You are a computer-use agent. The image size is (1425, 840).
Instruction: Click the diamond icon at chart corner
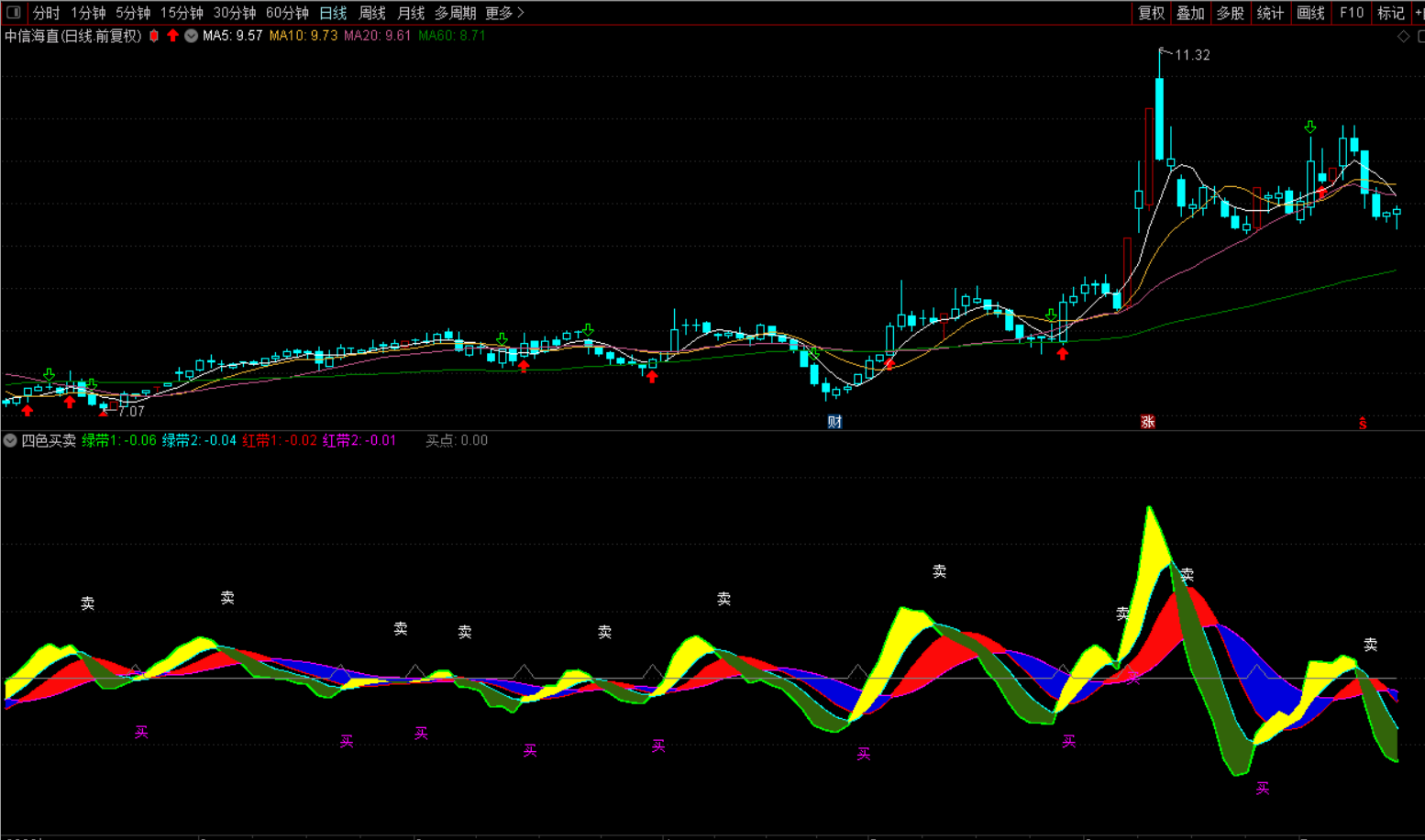pyautogui.click(x=1403, y=37)
